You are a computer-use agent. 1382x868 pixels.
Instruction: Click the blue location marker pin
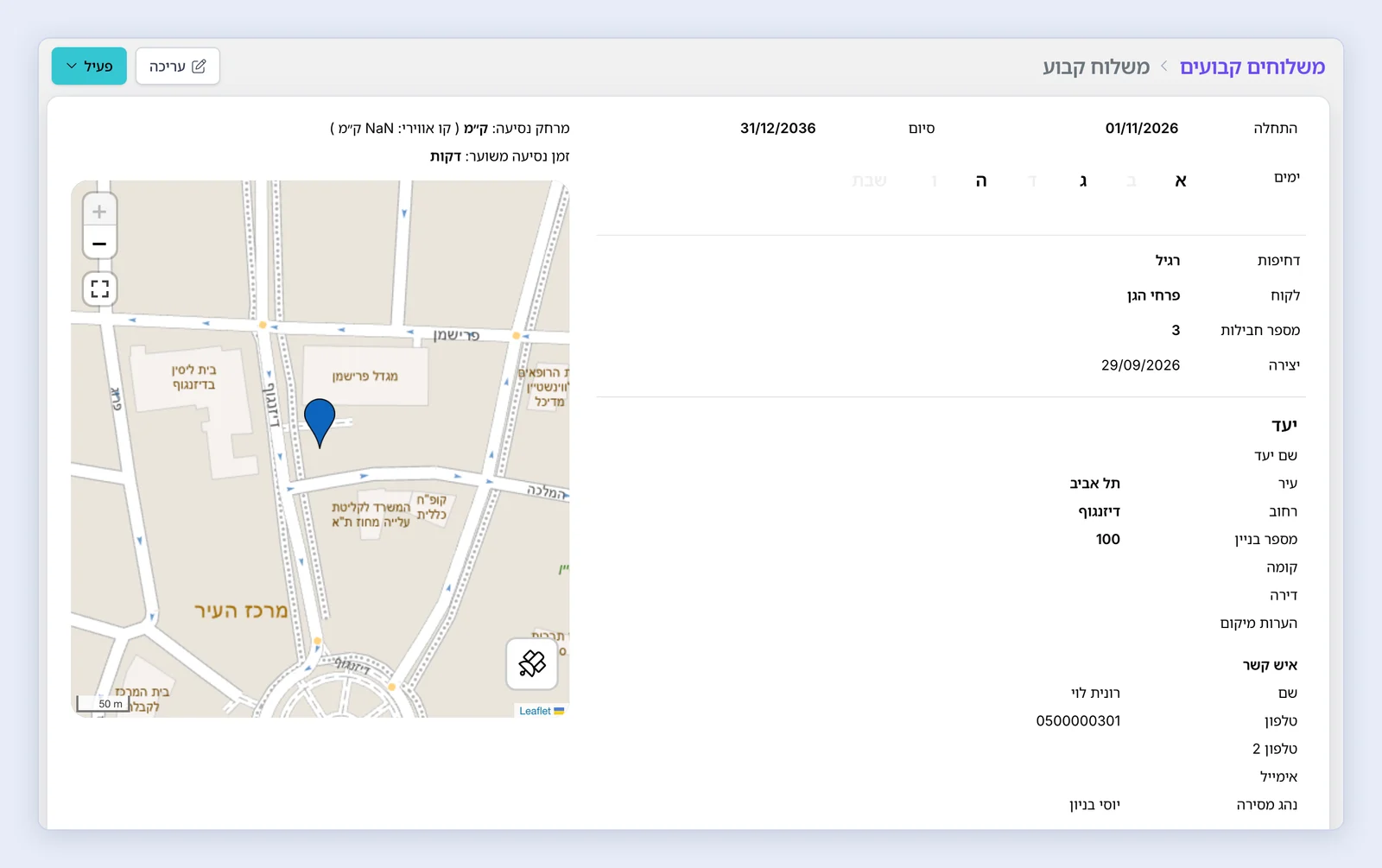coord(320,422)
